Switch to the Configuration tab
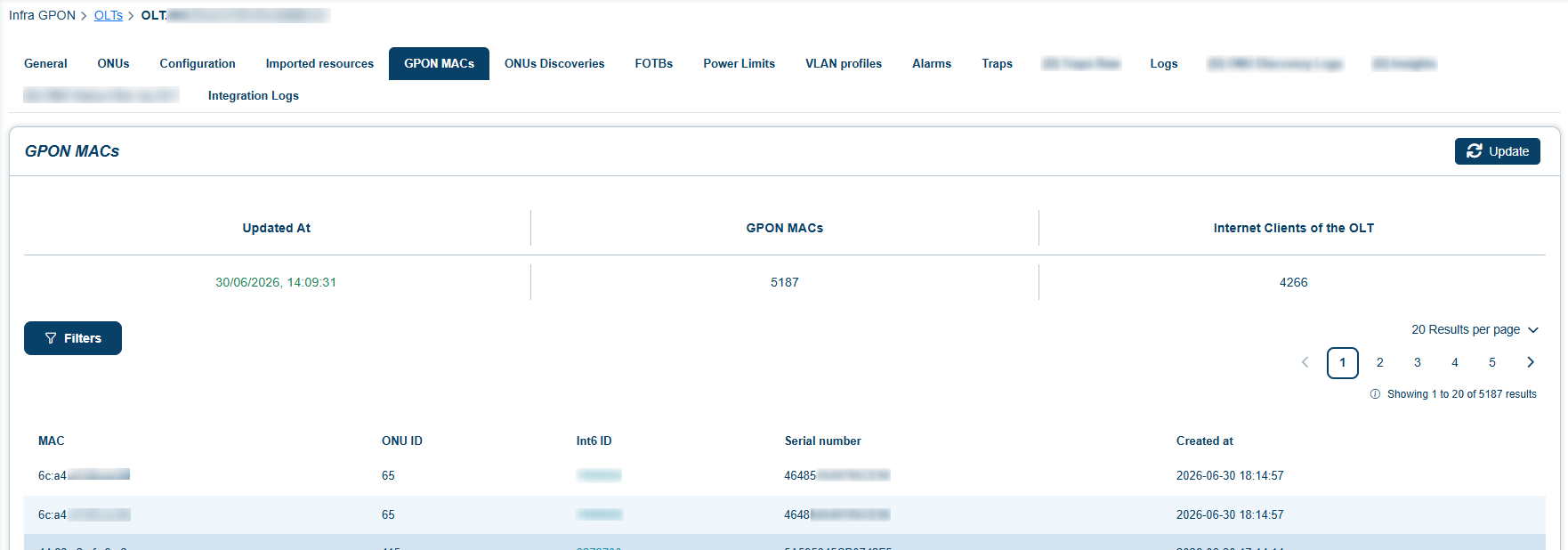 tap(198, 63)
